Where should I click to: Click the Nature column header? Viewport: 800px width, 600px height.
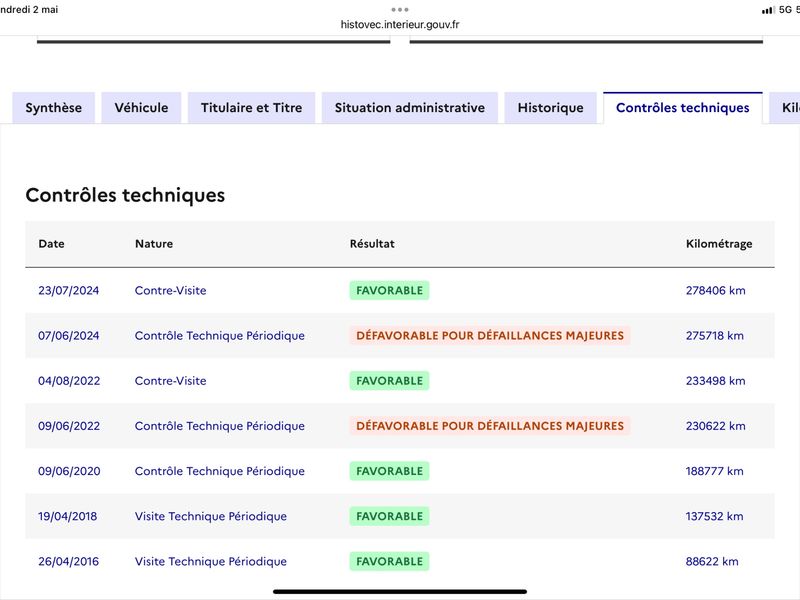point(154,244)
